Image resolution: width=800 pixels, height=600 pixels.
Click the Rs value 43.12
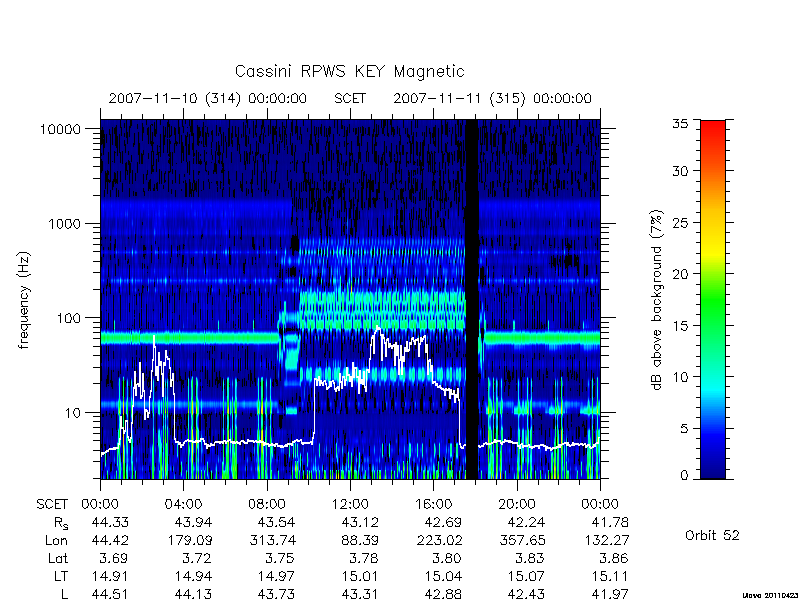360,522
